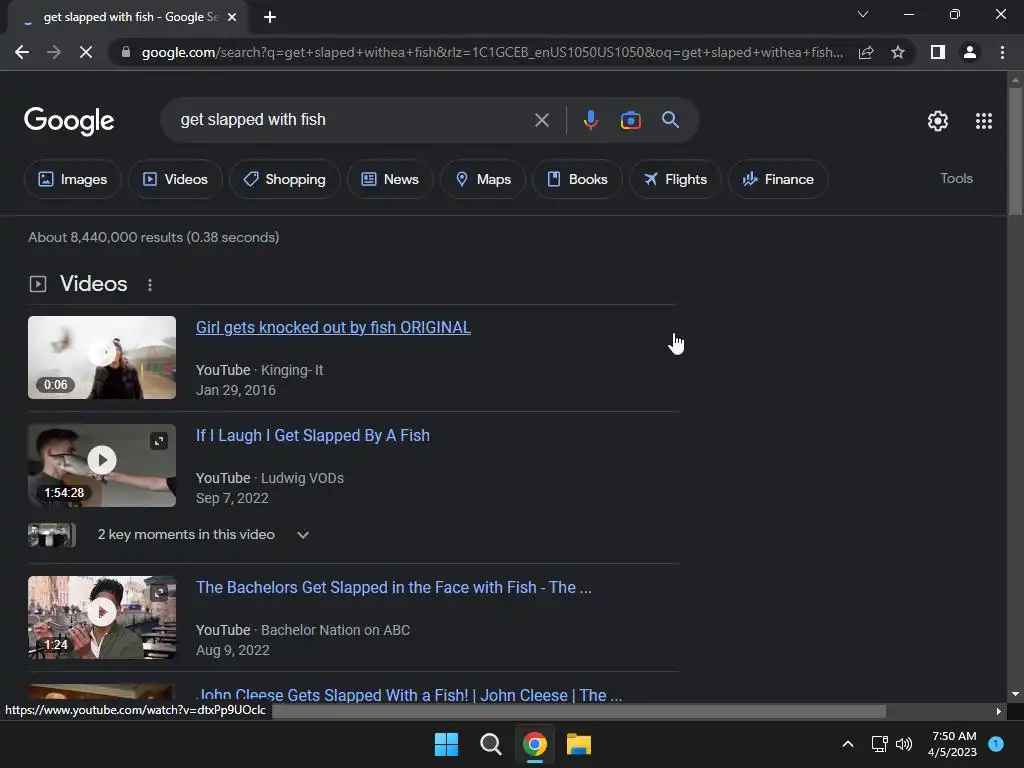Open the search Tools options

[x=956, y=178]
